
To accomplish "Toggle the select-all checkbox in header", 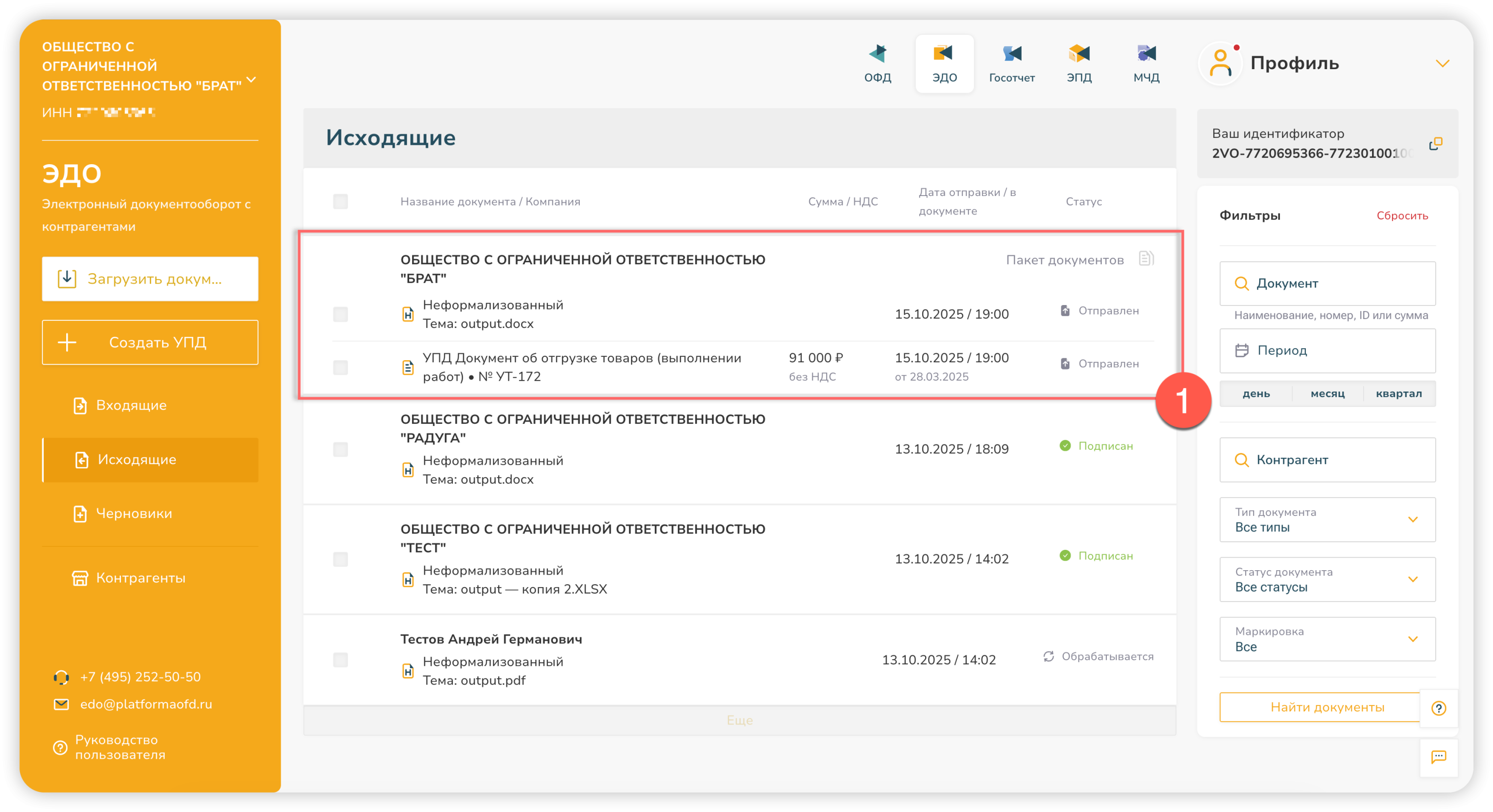I will point(340,202).
